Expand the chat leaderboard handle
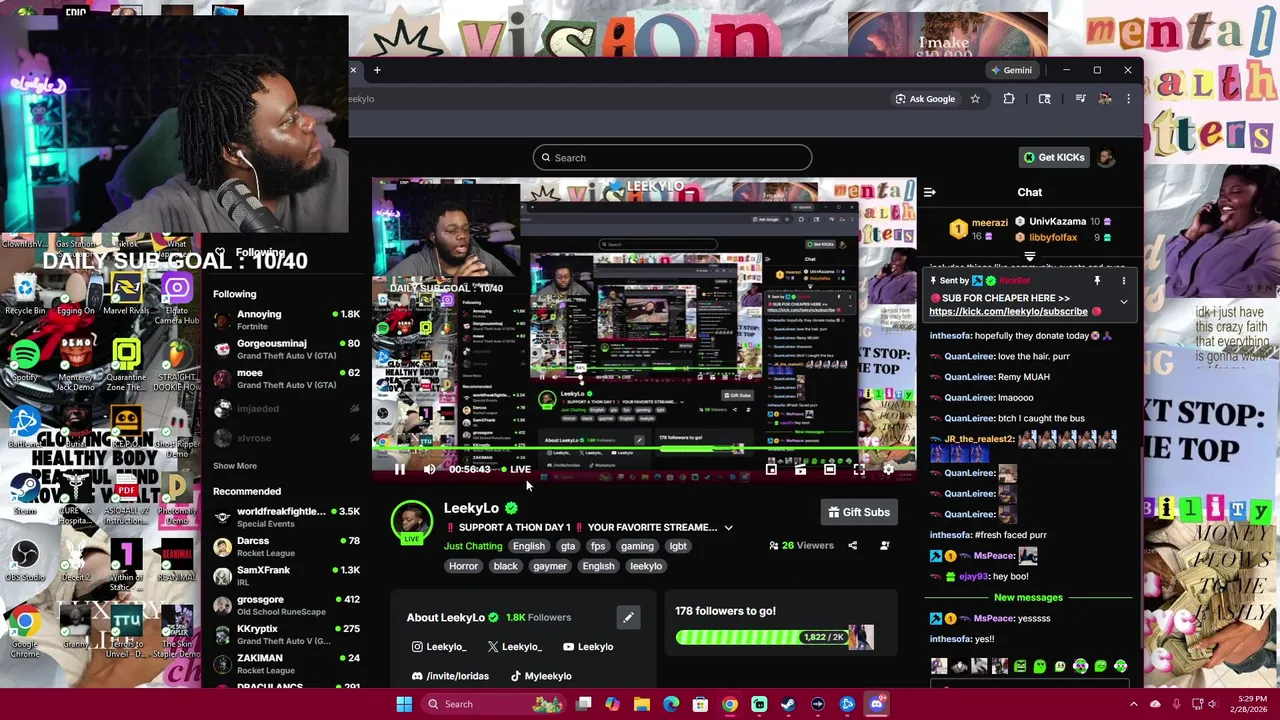1280x720 pixels. tap(1030, 257)
